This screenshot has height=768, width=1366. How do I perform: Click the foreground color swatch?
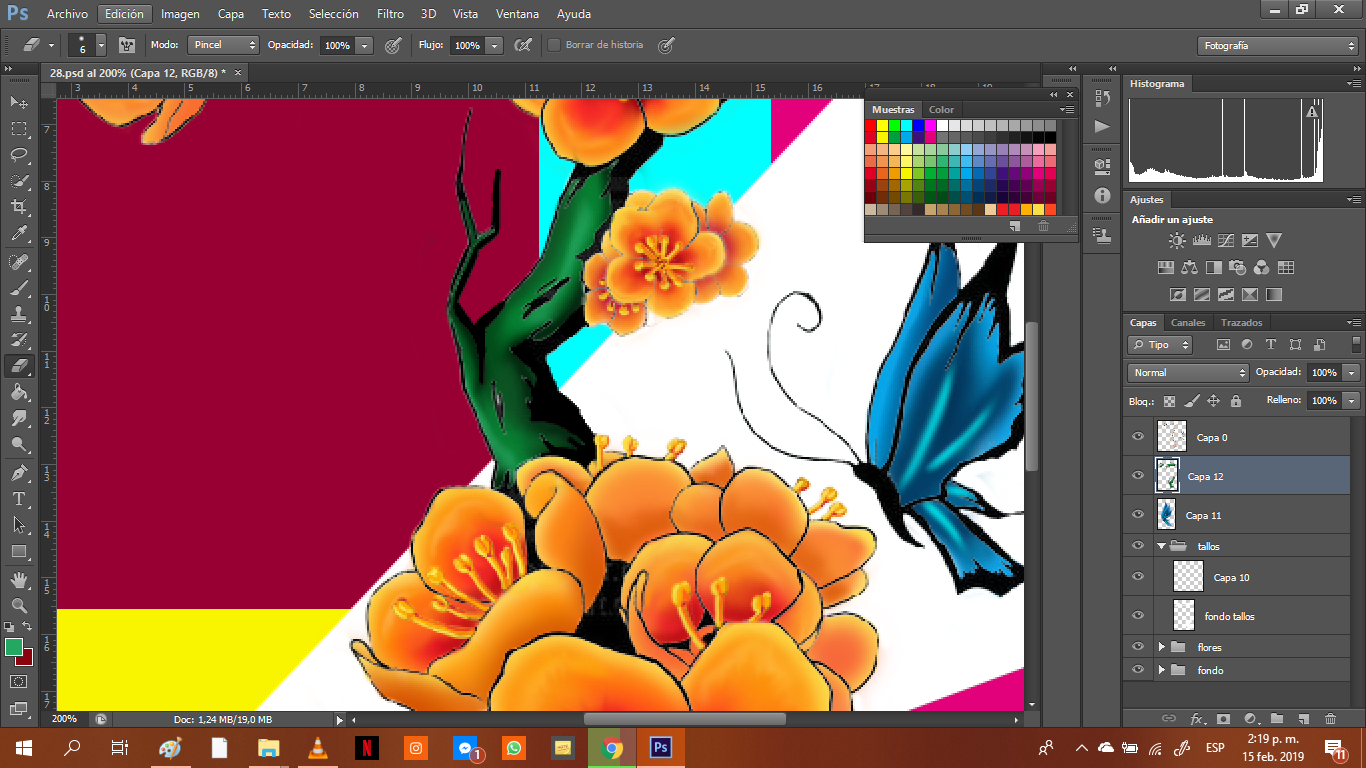pyautogui.click(x=14, y=647)
